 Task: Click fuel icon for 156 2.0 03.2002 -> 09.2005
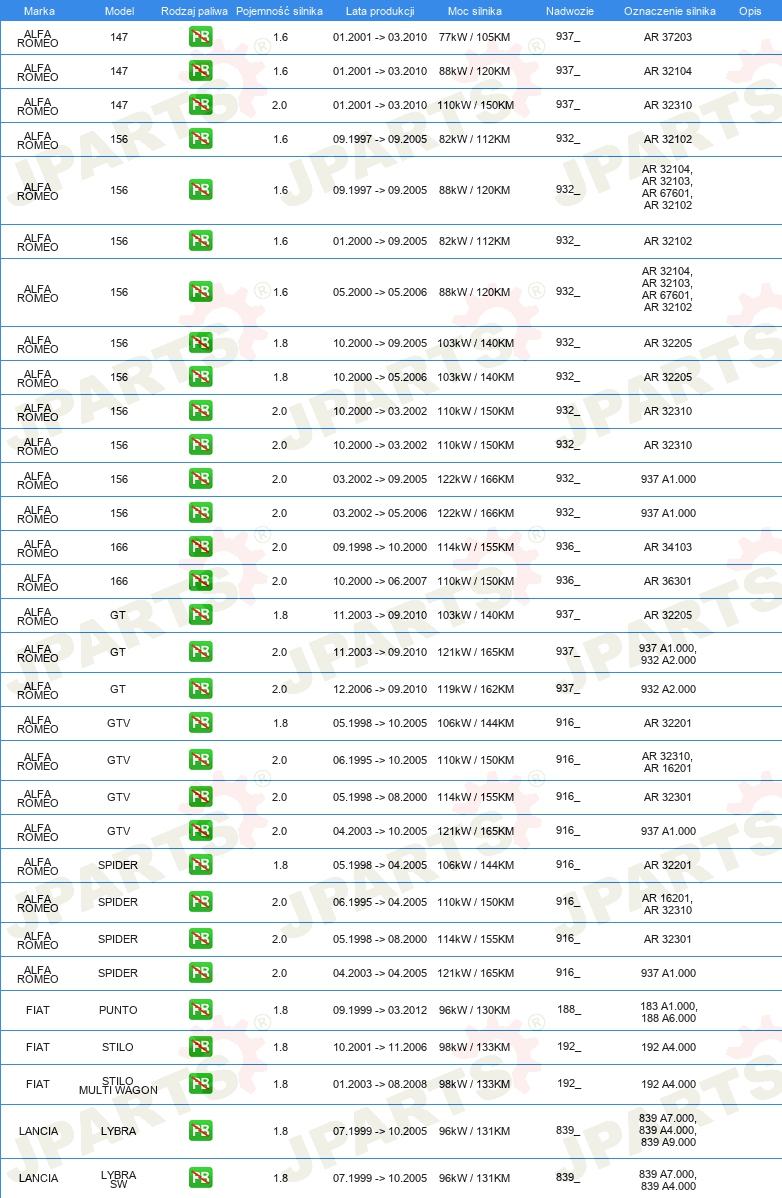[201, 479]
